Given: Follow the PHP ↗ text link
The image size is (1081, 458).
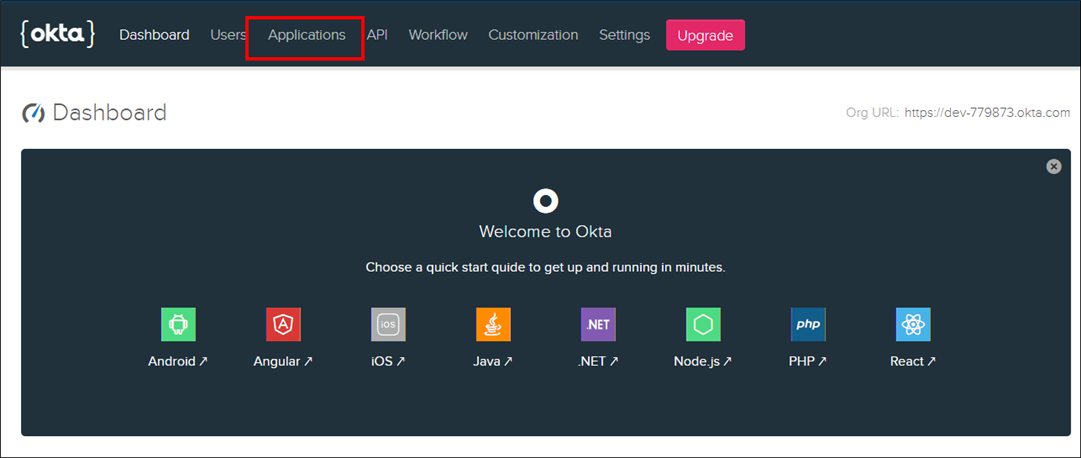Looking at the screenshot, I should (808, 361).
